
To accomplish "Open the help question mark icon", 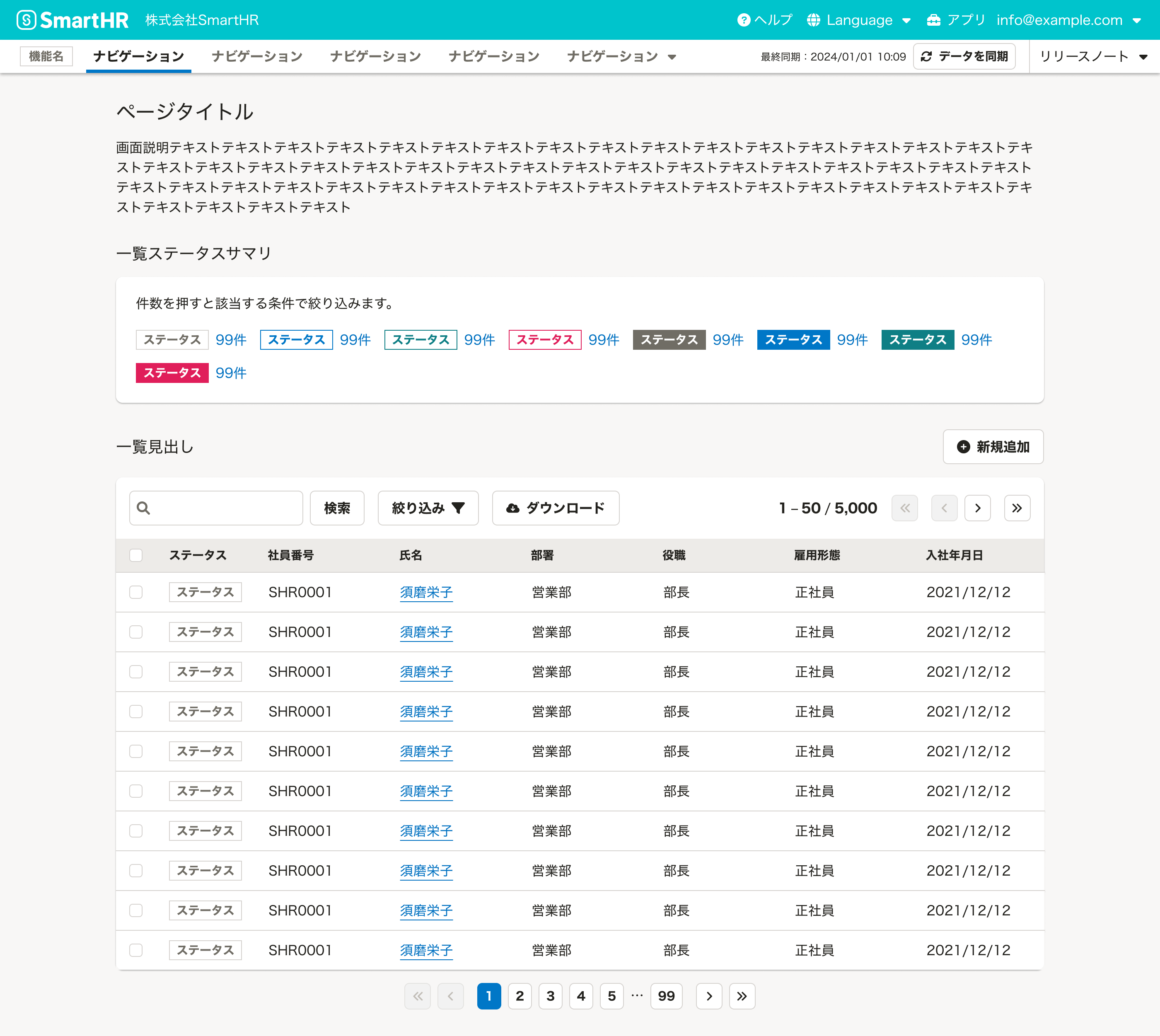I will [743, 20].
